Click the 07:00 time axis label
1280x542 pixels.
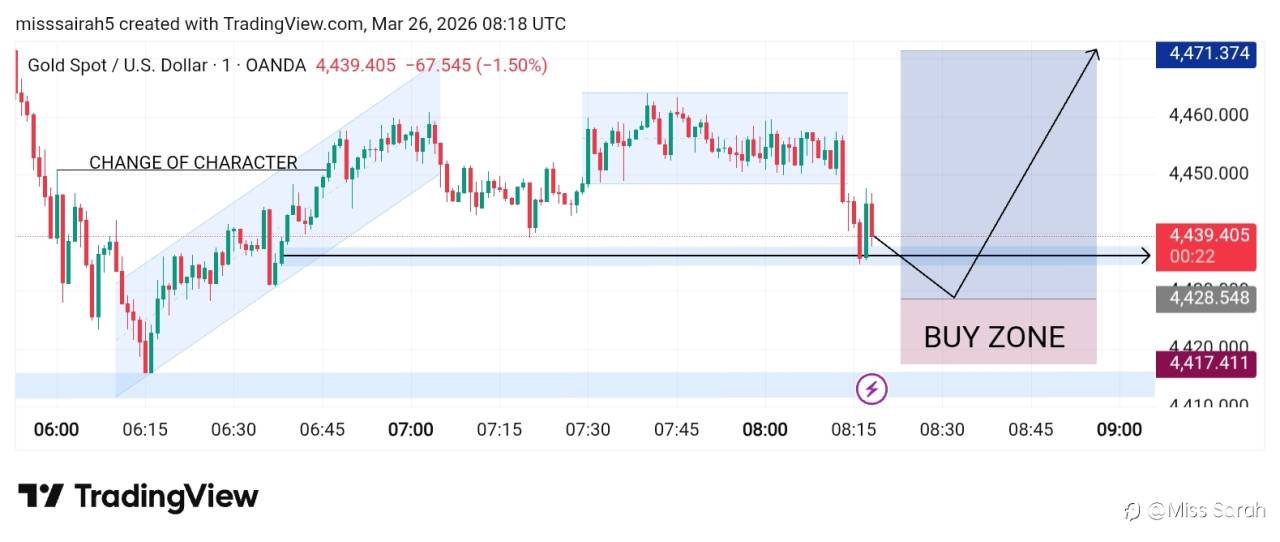point(410,430)
